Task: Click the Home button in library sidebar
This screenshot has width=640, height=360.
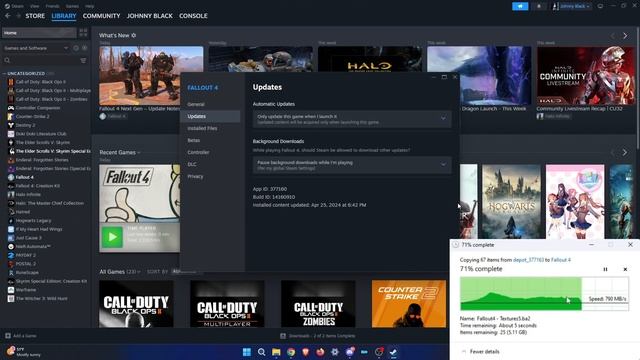Action: click(x=39, y=33)
